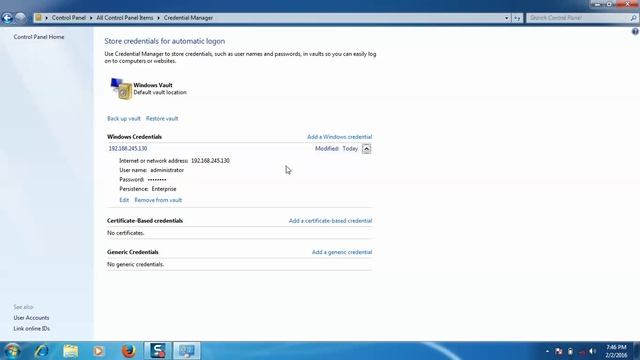Click the 'No certificates.' text
Viewport: 640px width, 360px height.
pyautogui.click(x=126, y=233)
